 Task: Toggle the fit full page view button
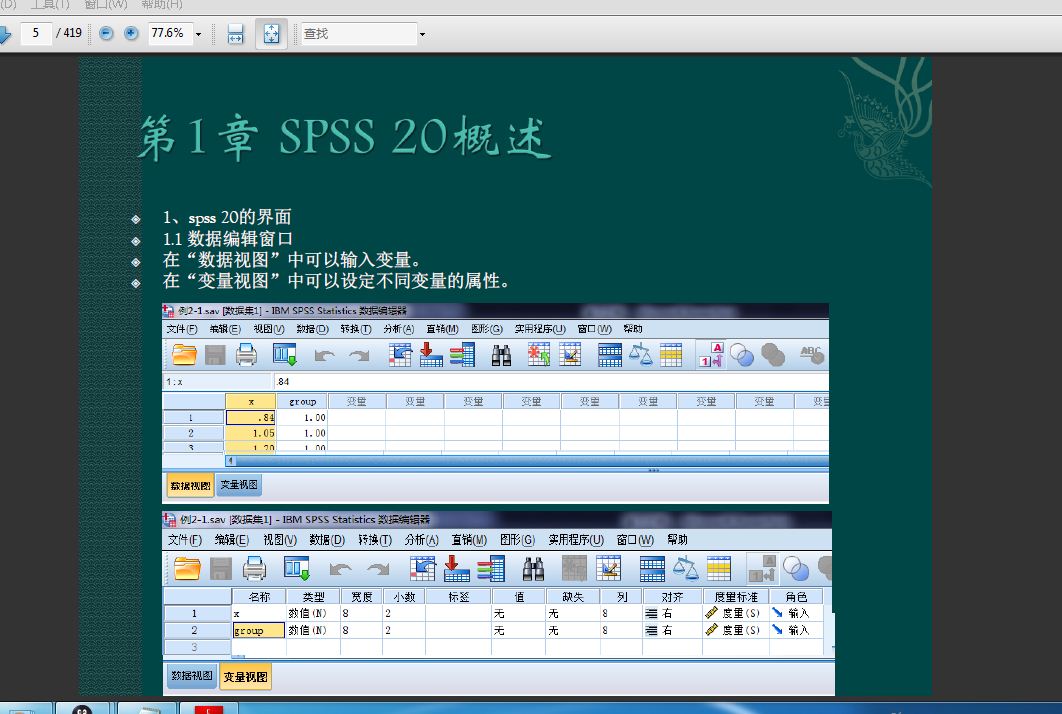270,34
